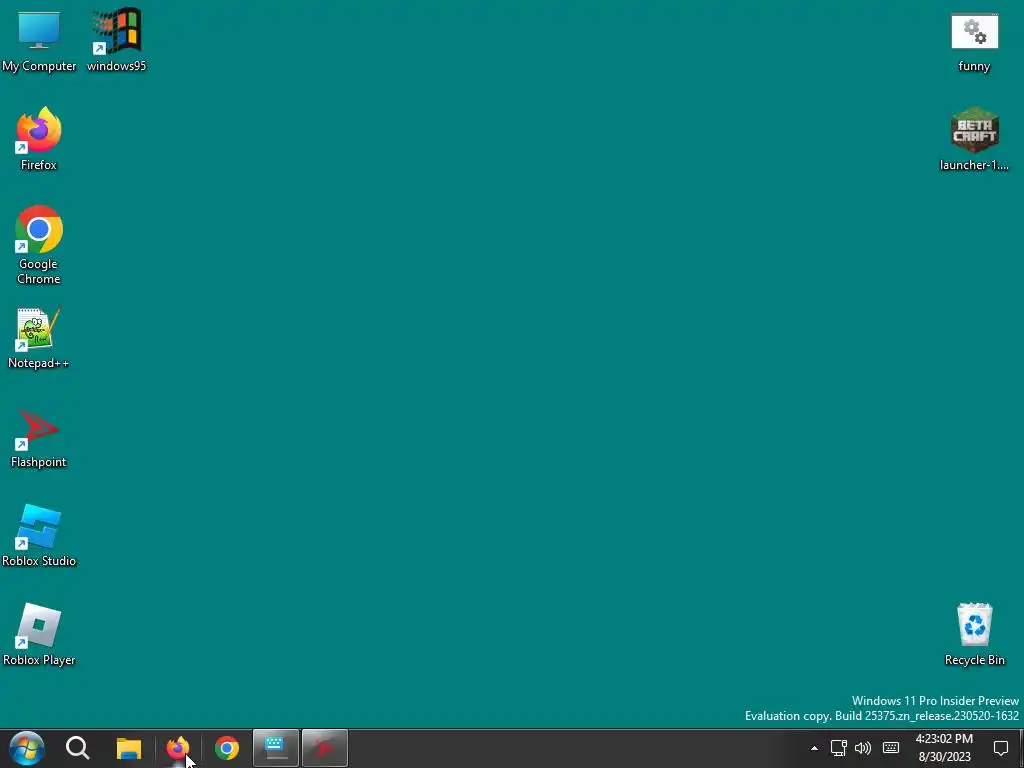This screenshot has width=1024, height=768.
Task: Launch Chrome from the taskbar
Action: [x=227, y=748]
